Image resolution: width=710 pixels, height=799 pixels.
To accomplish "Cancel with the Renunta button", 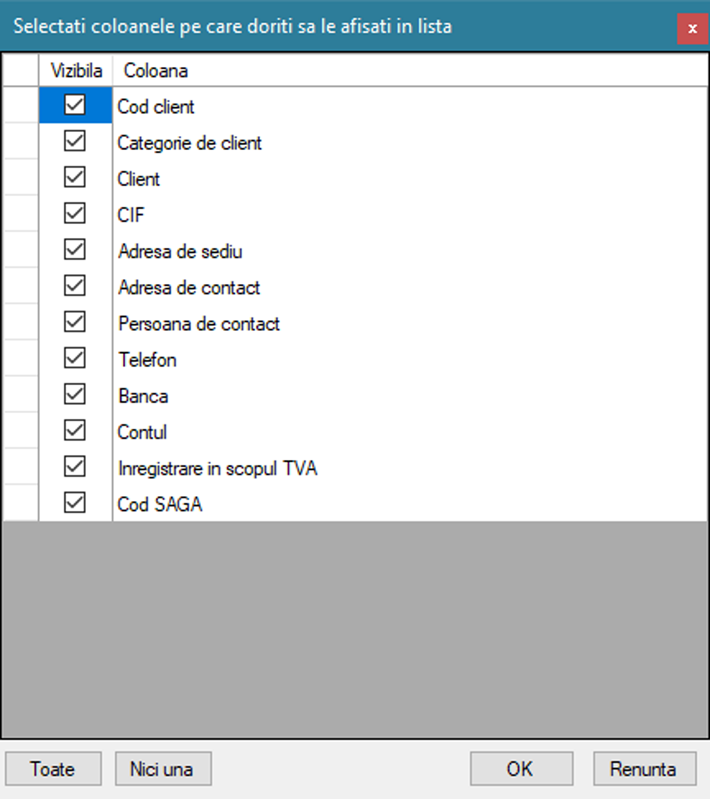I will (645, 769).
